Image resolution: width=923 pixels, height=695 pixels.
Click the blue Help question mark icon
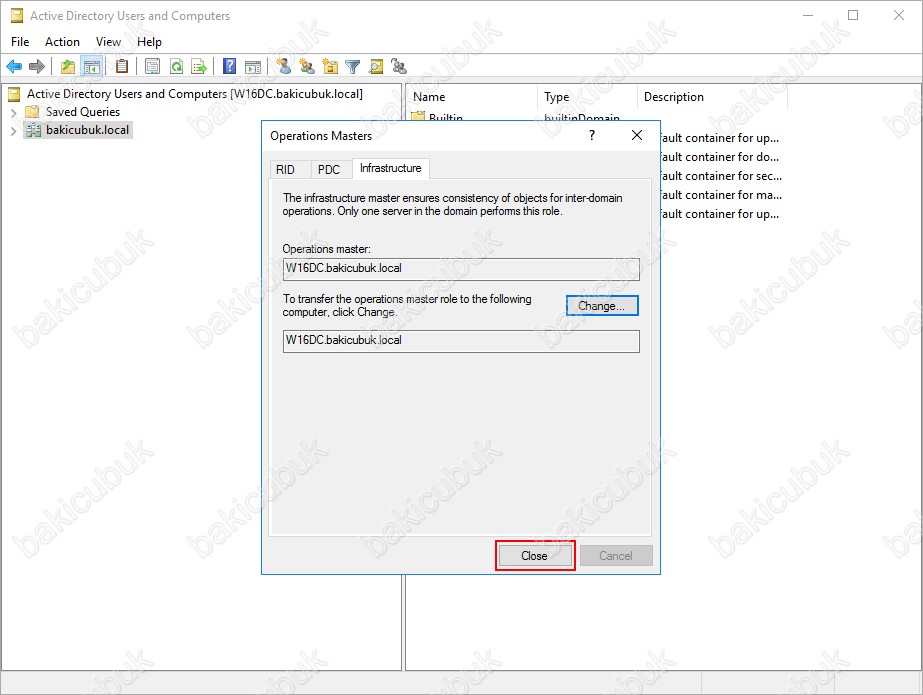(230, 66)
